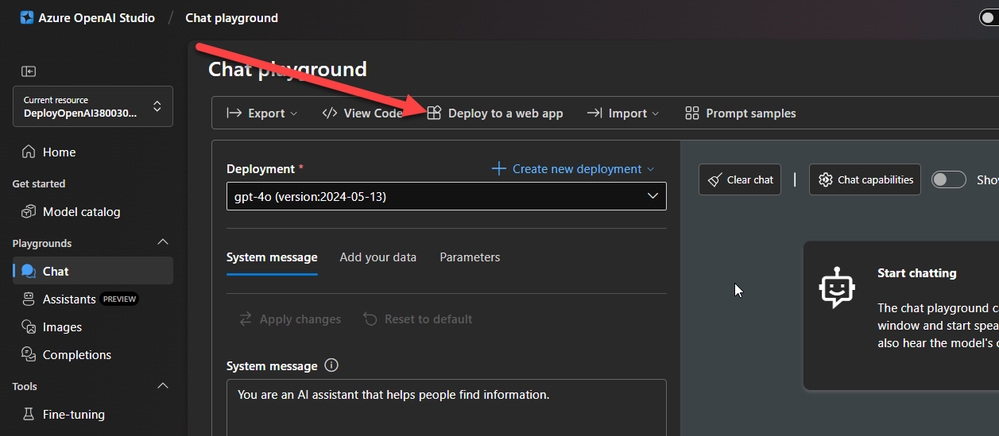Click the Fine-tuning flask icon
The width and height of the screenshot is (999, 436).
click(28, 414)
